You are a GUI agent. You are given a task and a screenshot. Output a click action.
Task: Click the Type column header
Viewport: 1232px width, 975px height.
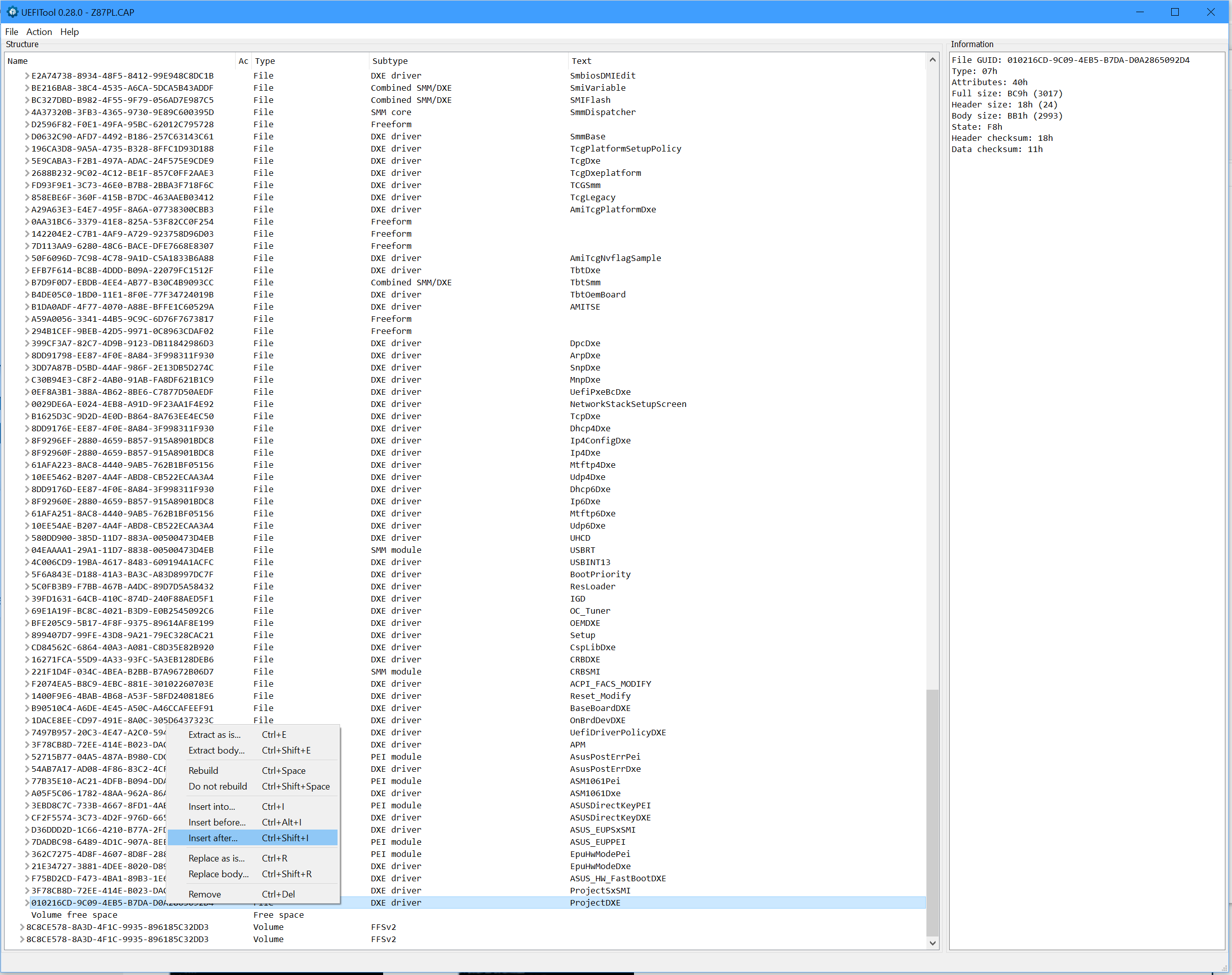click(x=310, y=61)
